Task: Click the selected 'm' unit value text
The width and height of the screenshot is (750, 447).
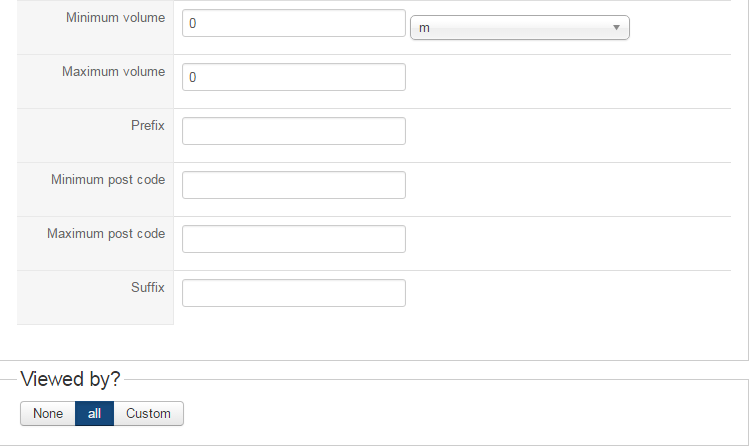Action: 424,28
